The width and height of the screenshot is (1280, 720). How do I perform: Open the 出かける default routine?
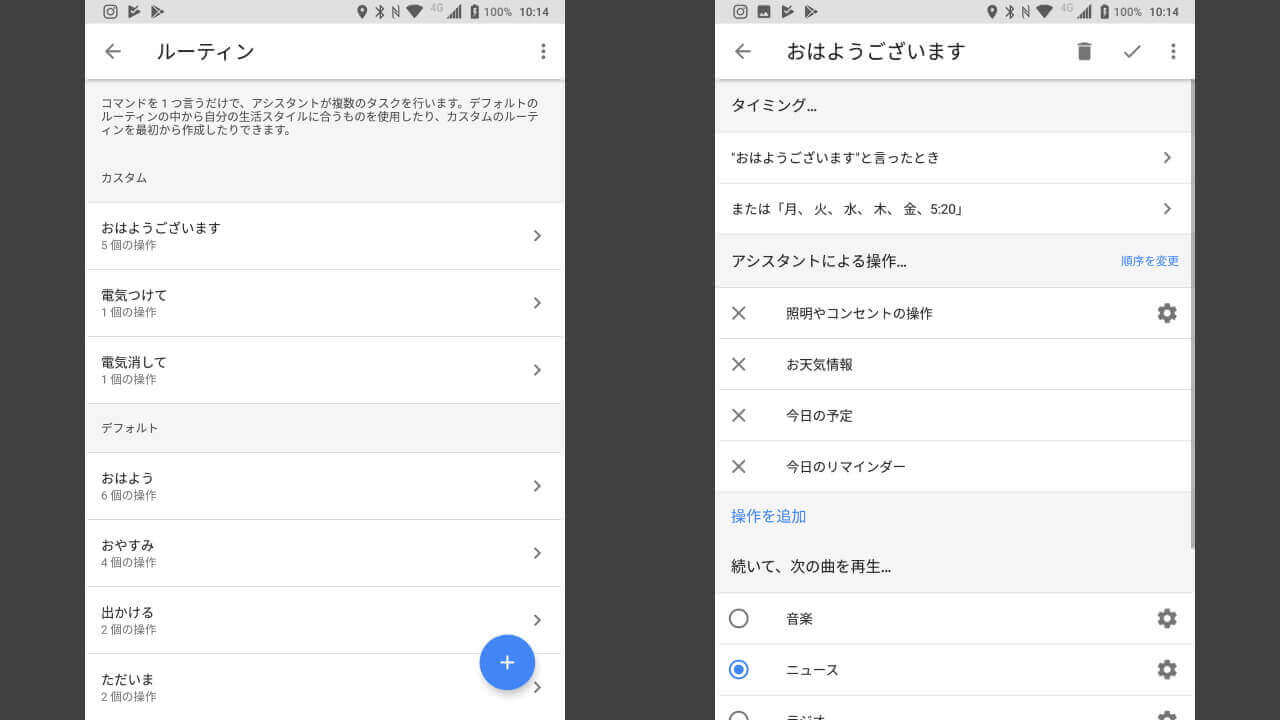coord(324,620)
